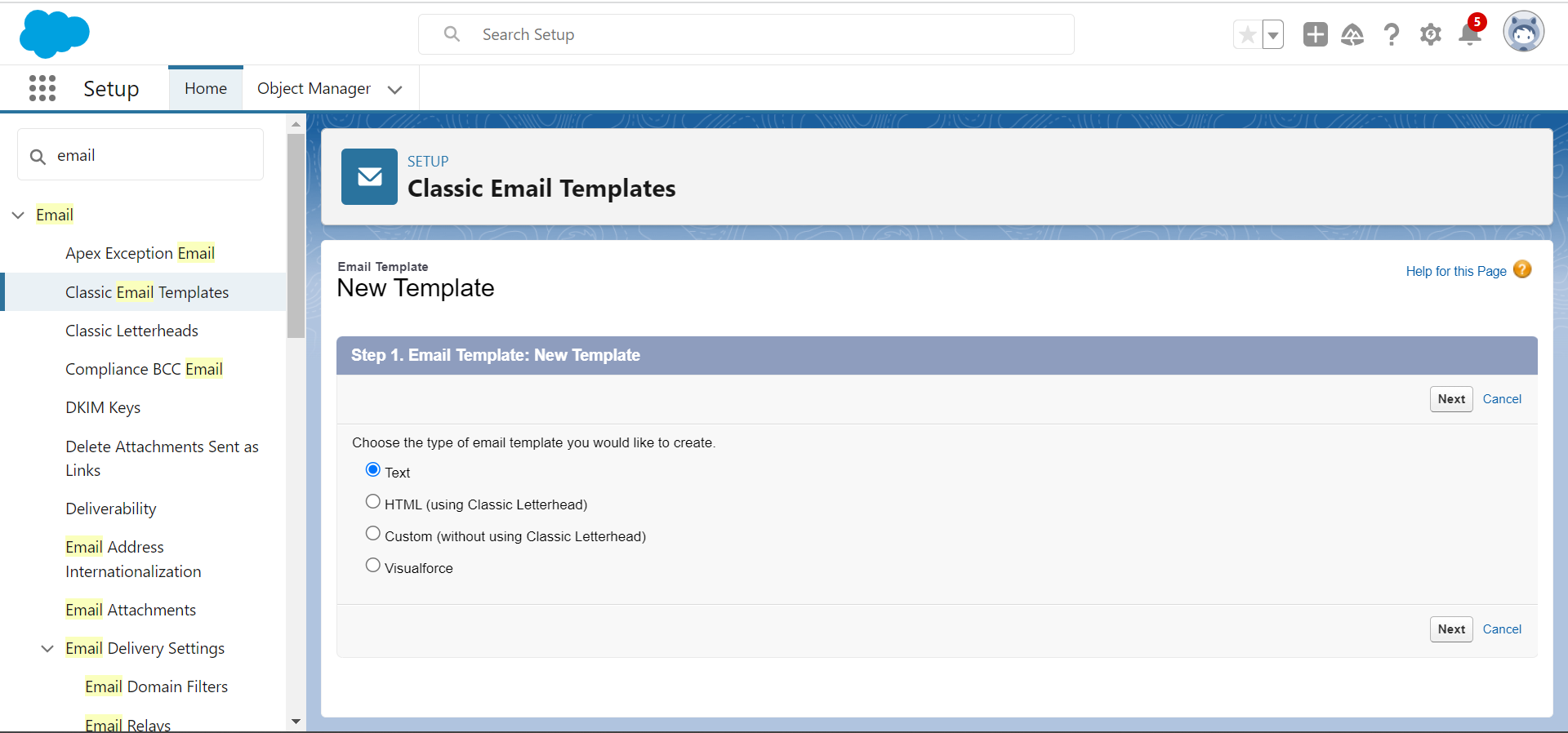This screenshot has width=1568, height=733.
Task: Click the sidebar scrollbar thumb
Action: click(296, 235)
